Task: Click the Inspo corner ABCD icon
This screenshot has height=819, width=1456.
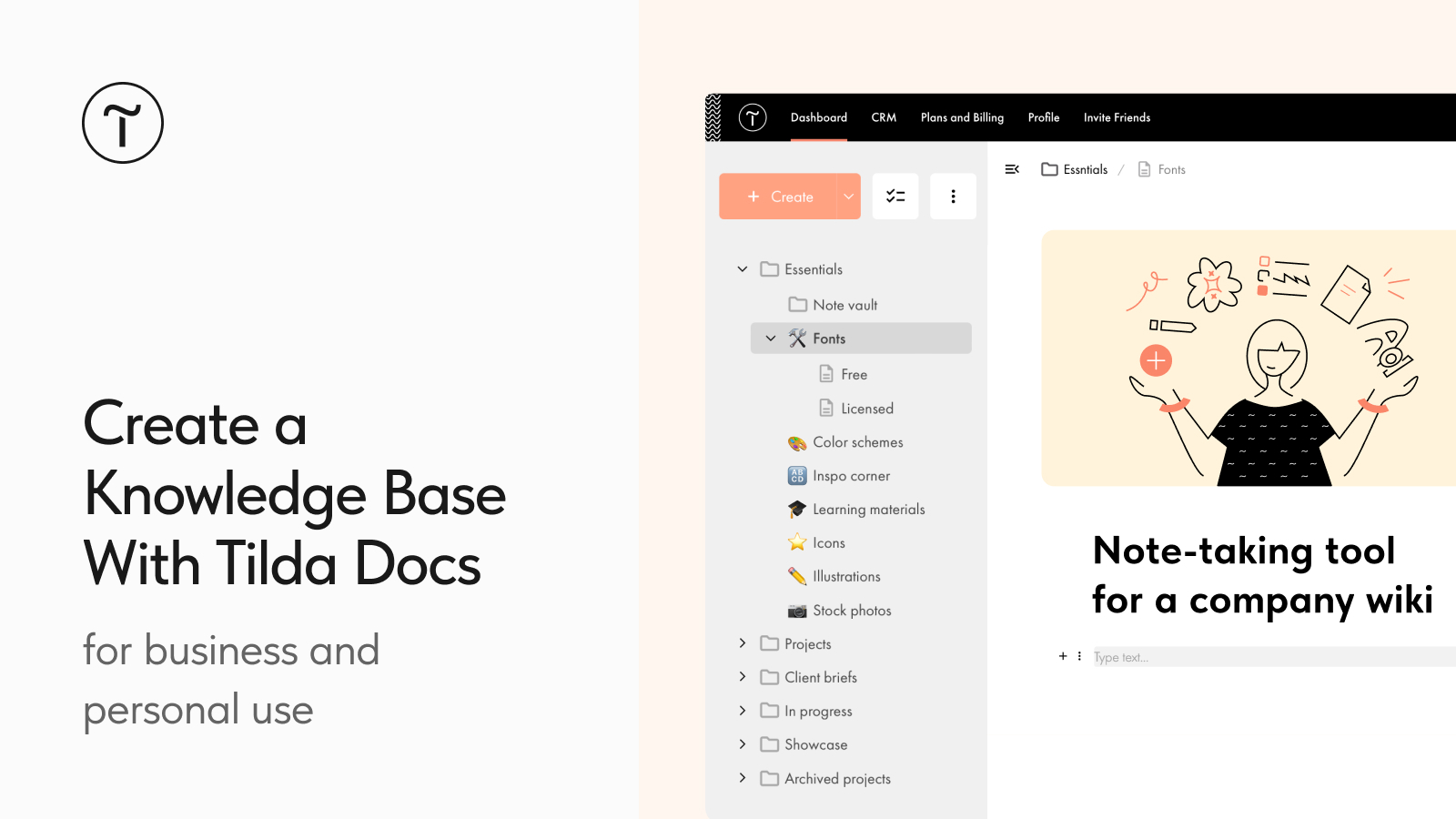Action: (797, 476)
